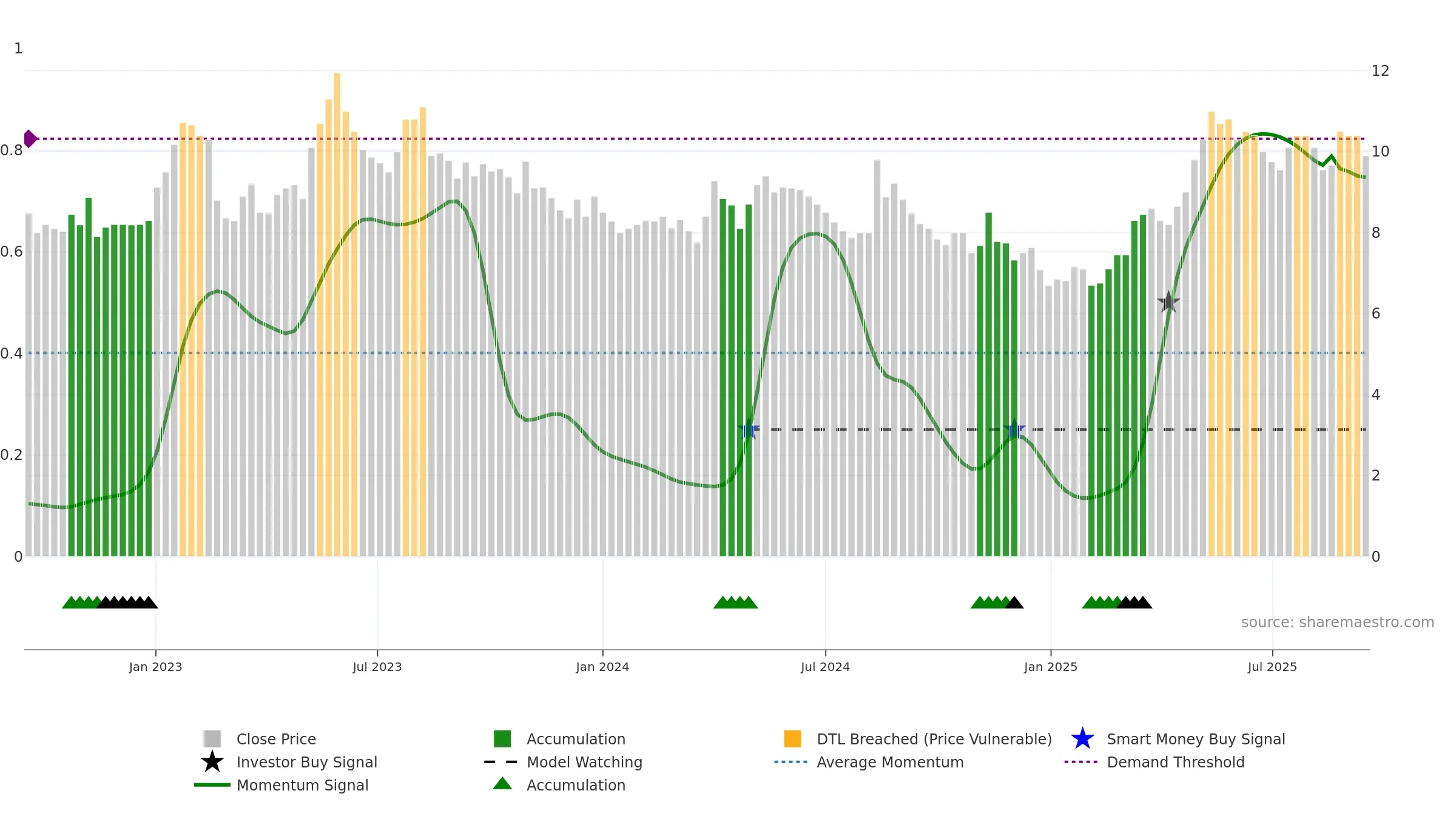Click the blue Smart Money star legend icon
The image size is (1456, 819).
[1083, 739]
